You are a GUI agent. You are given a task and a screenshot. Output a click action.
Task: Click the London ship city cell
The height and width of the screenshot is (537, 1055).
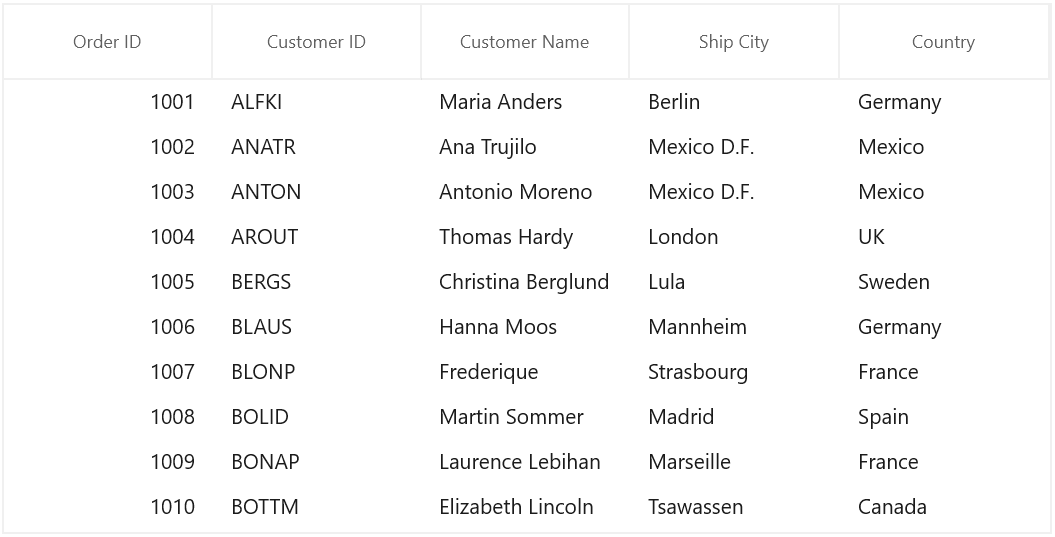[x=733, y=237]
